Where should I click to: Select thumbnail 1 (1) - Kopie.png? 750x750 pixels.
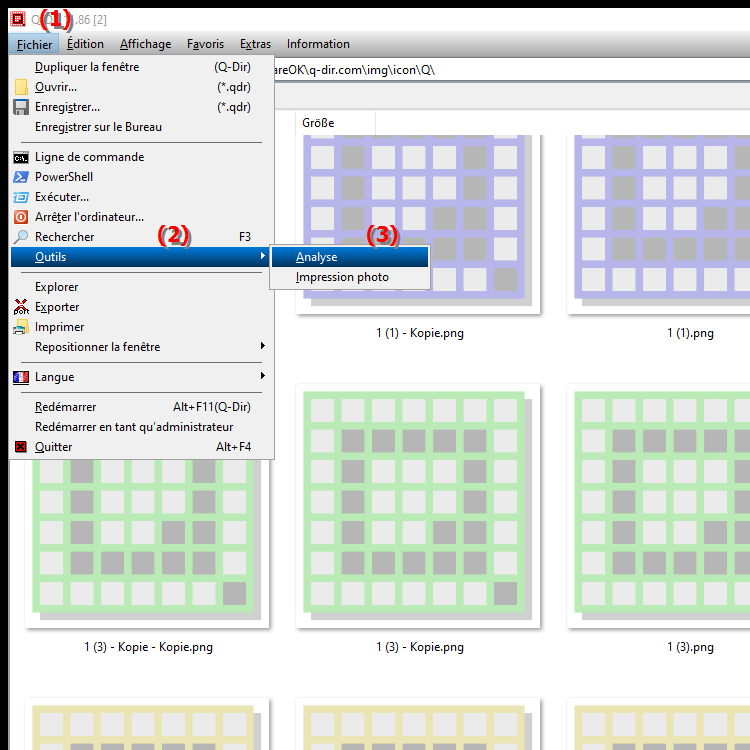(x=418, y=225)
